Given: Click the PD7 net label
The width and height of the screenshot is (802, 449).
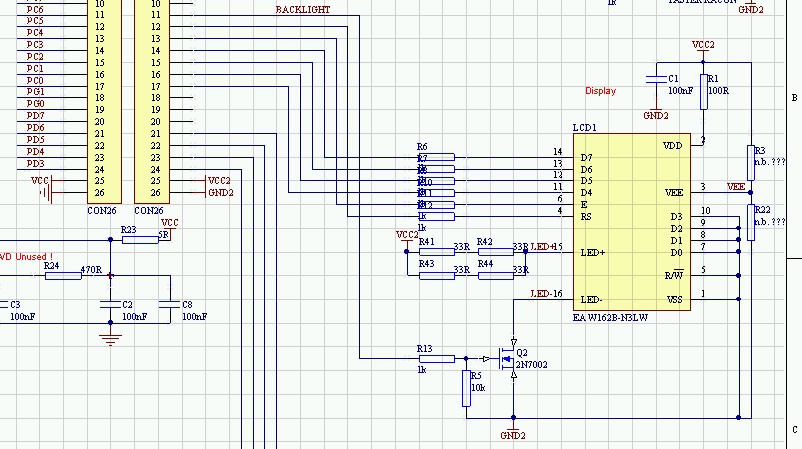Looking at the screenshot, I should 35,116.
